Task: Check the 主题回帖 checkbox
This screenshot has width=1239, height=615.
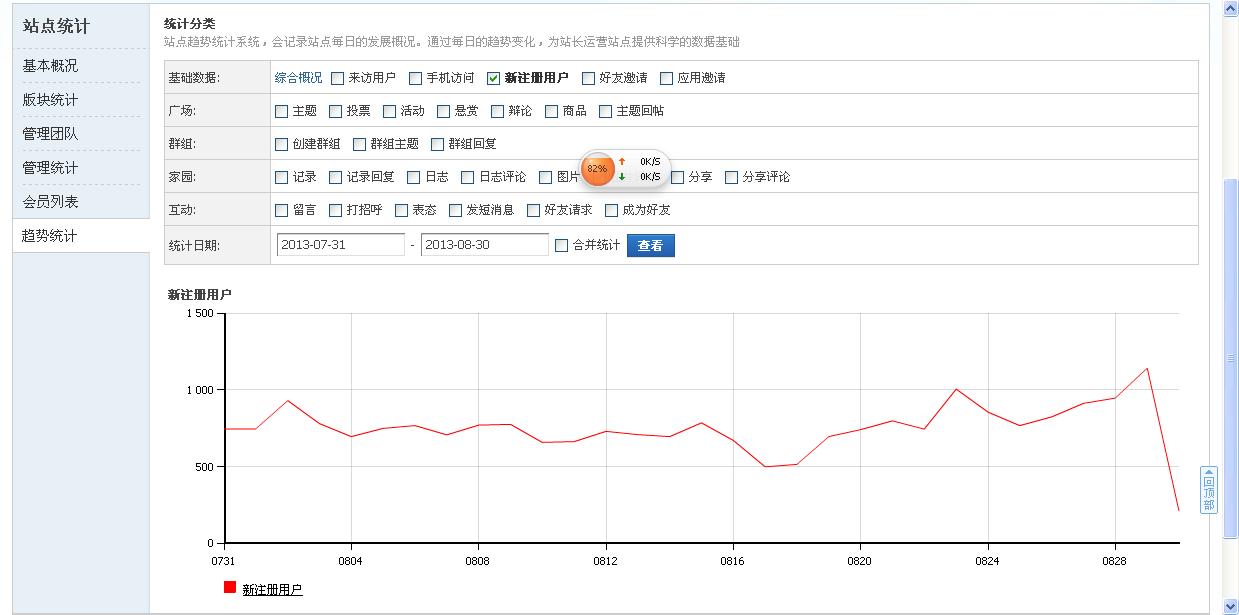Action: (x=606, y=111)
